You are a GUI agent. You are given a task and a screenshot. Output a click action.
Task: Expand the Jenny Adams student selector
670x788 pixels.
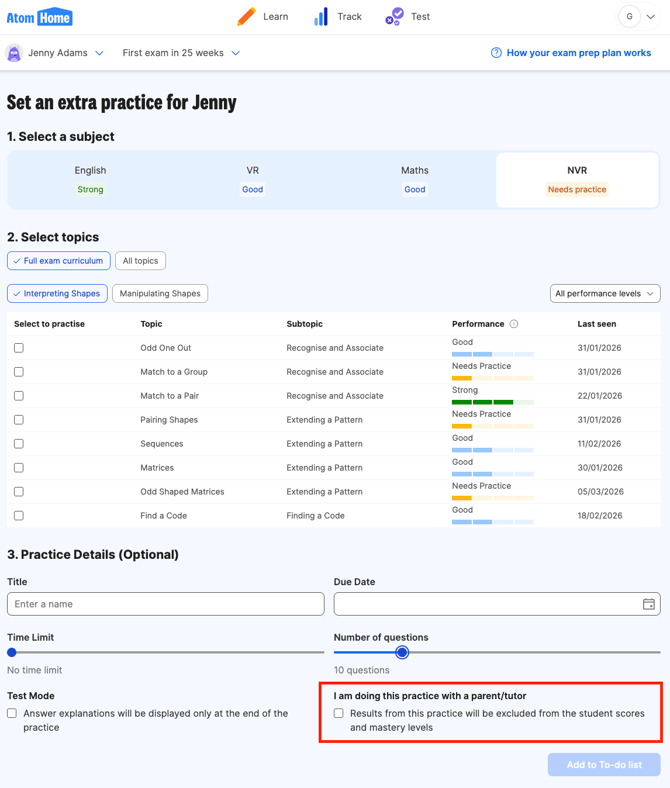[99, 53]
